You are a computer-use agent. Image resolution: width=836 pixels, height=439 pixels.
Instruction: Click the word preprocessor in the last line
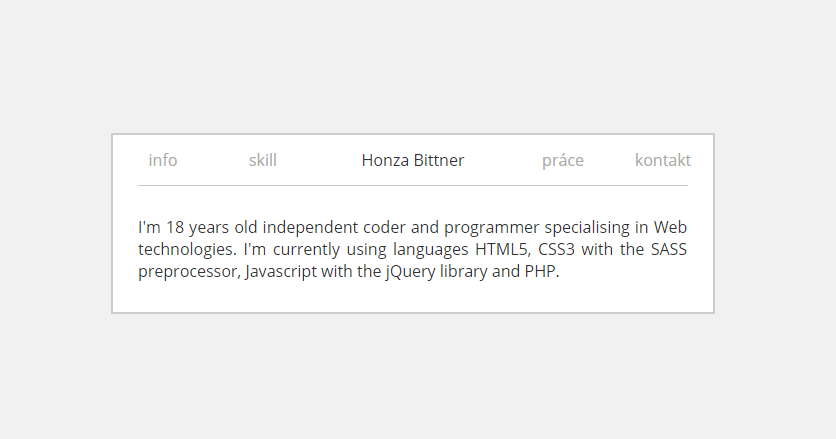(x=188, y=271)
